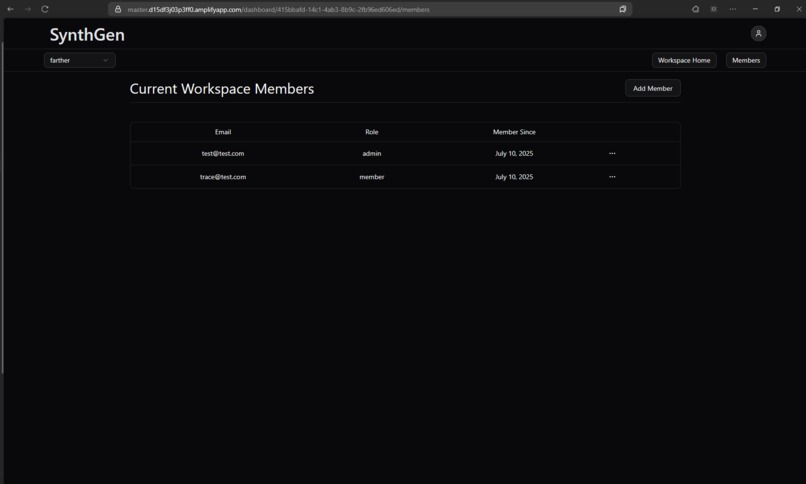The height and width of the screenshot is (484, 806).
Task: Click the browser back arrow
Action: pos(10,9)
